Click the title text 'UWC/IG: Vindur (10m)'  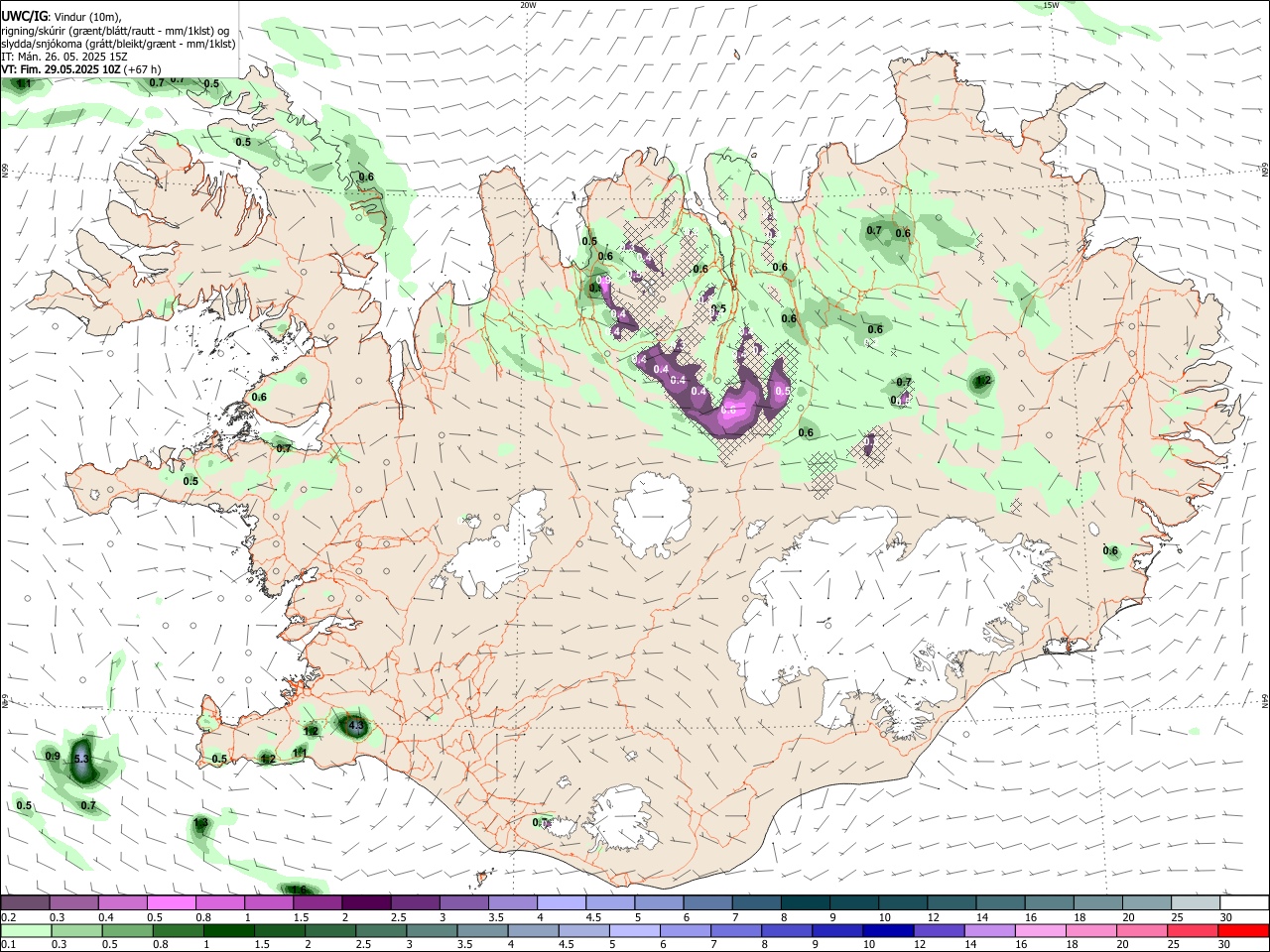61,16
